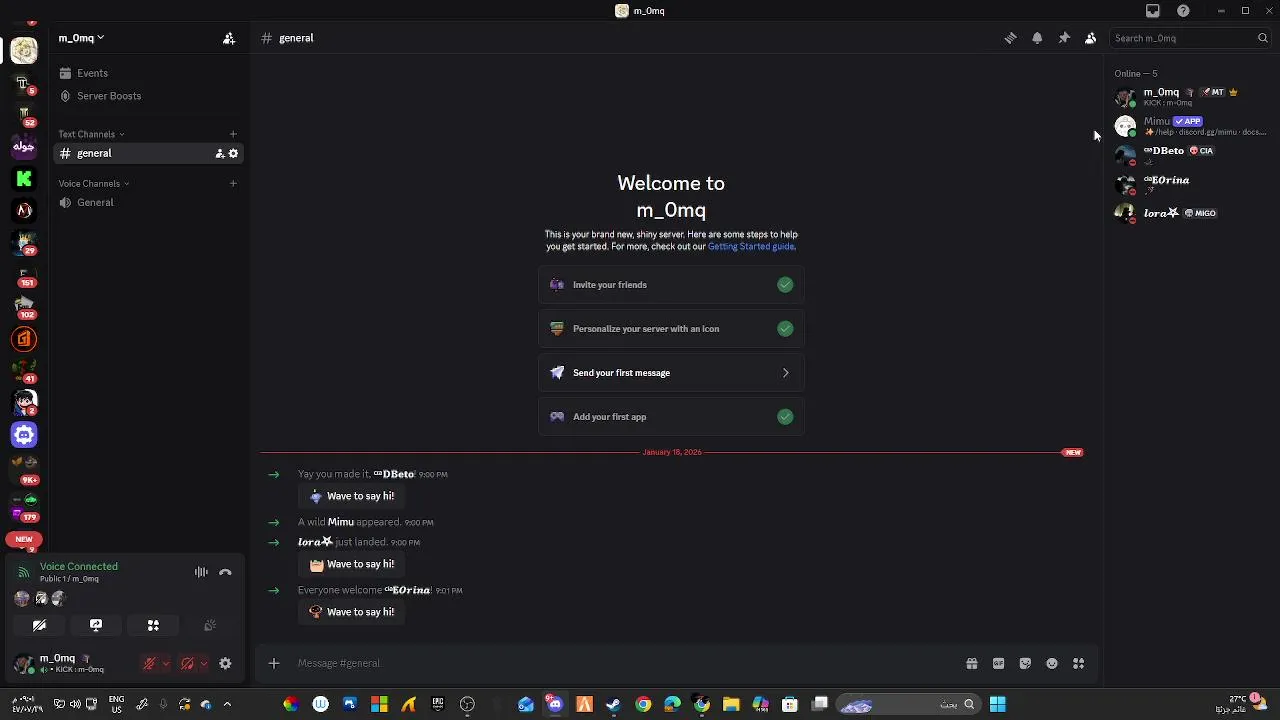Viewport: 1280px width, 720px height.
Task: Send a gift icon in message bar
Action: [x=971, y=663]
